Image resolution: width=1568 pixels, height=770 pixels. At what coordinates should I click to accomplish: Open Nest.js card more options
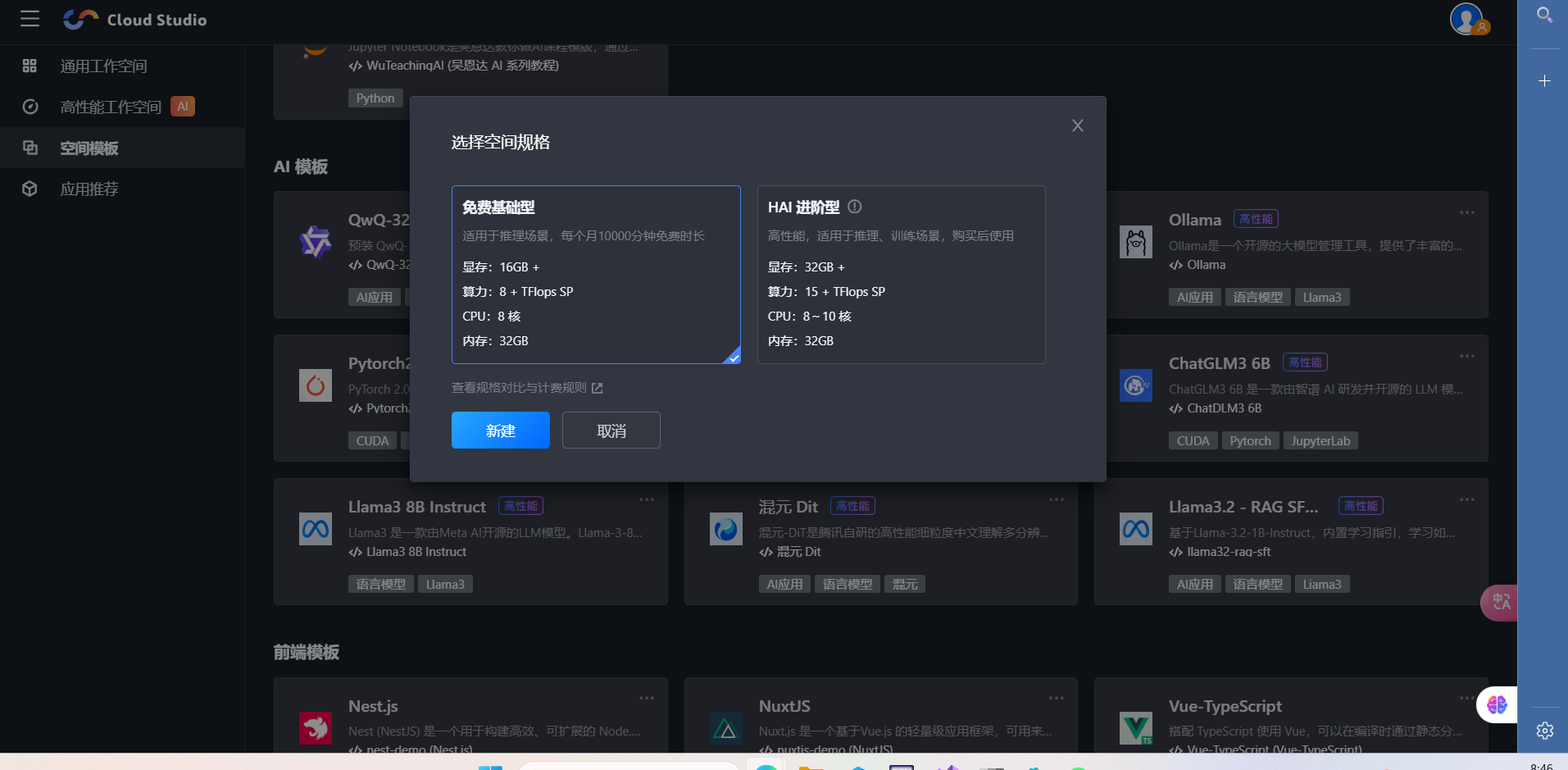(x=646, y=698)
